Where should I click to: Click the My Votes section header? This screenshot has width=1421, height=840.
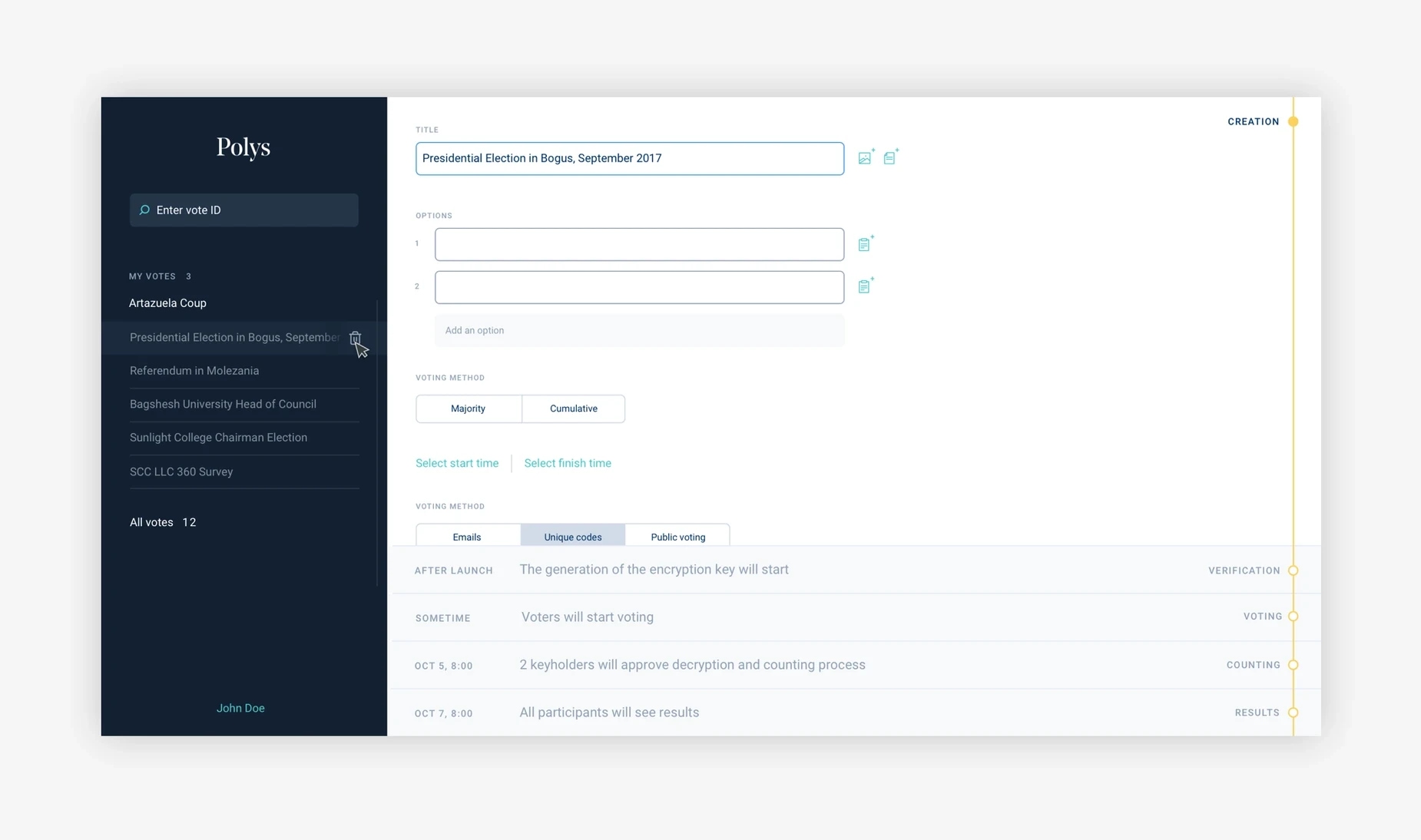pyautogui.click(x=160, y=276)
